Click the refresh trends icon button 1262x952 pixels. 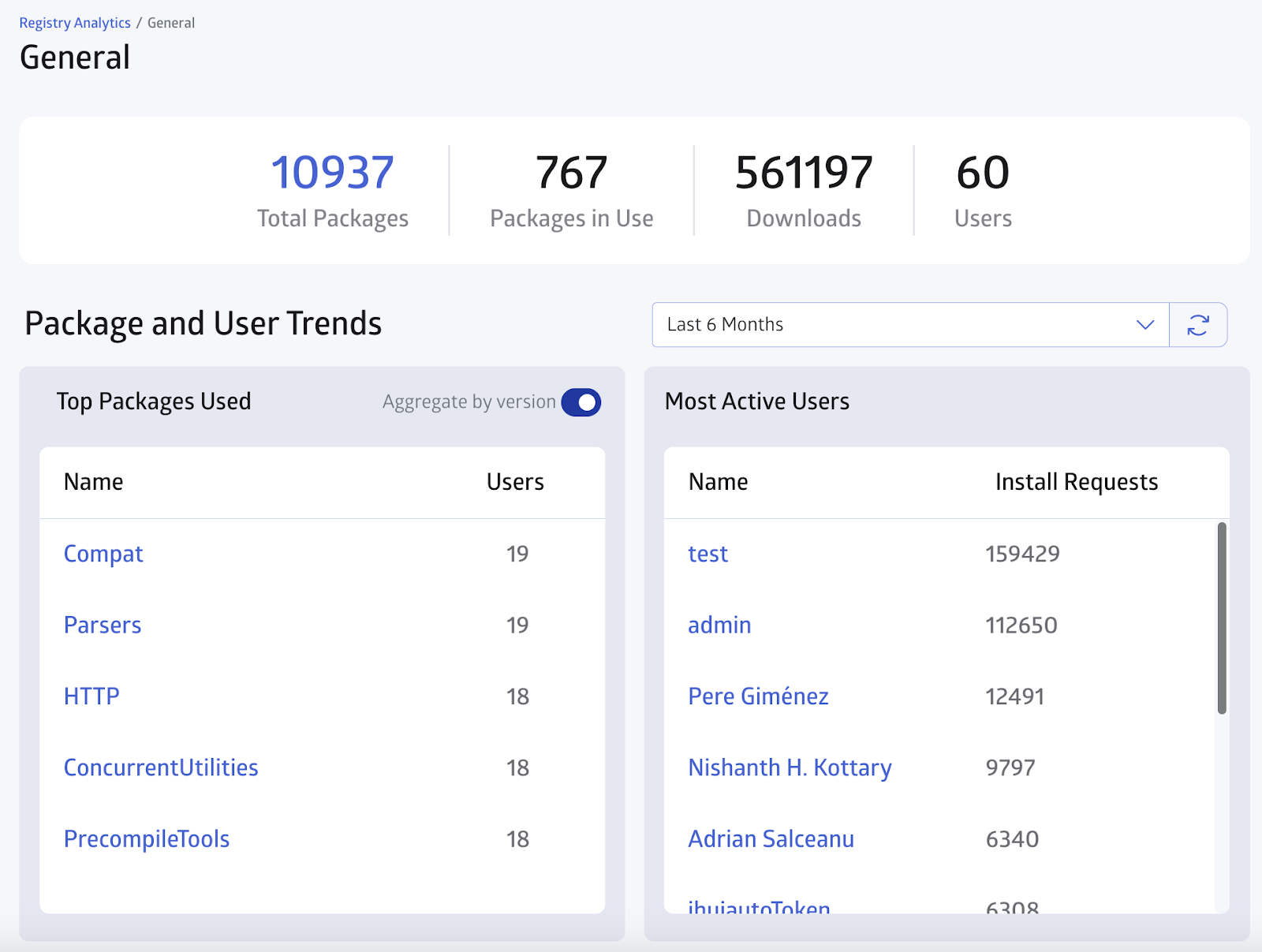[1198, 325]
